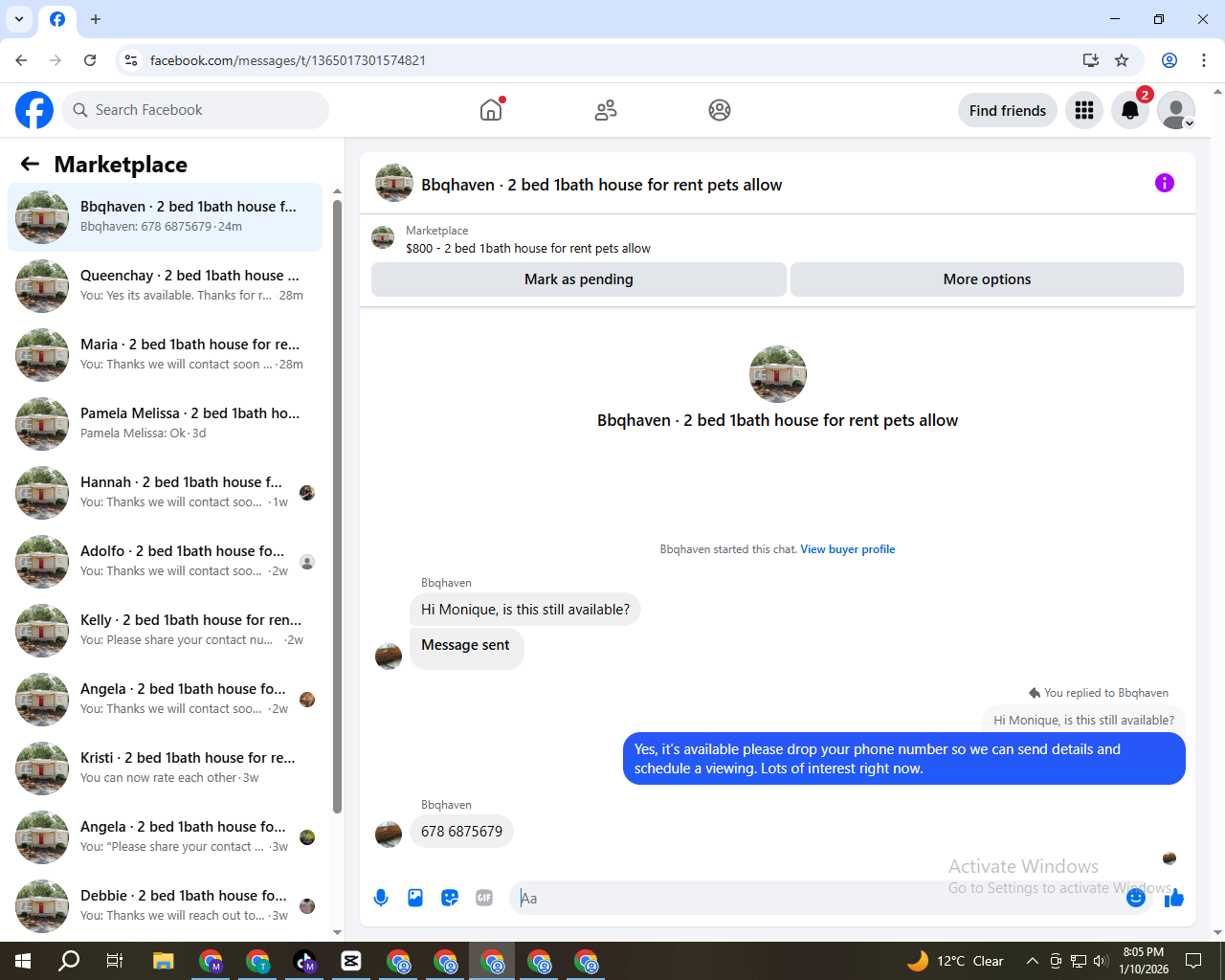Open the Windows Start menu
This screenshot has height=980, width=1225.
click(23, 961)
